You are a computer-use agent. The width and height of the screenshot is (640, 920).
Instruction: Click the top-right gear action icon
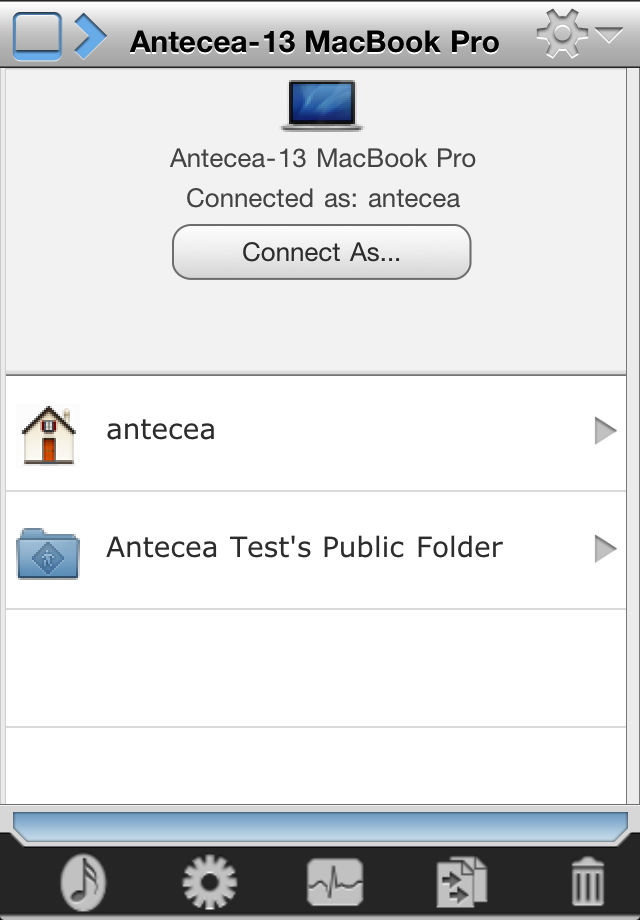(562, 34)
